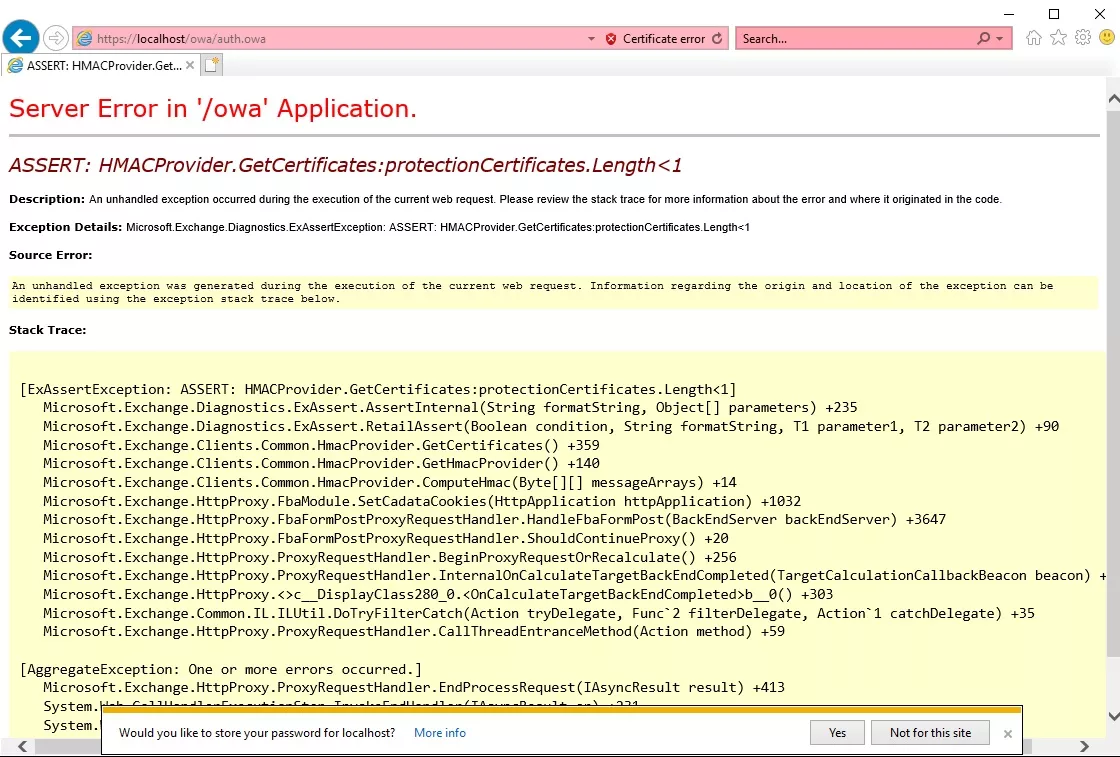Click the red italic ASSERT error heading
The height and width of the screenshot is (757, 1120).
[345, 165]
